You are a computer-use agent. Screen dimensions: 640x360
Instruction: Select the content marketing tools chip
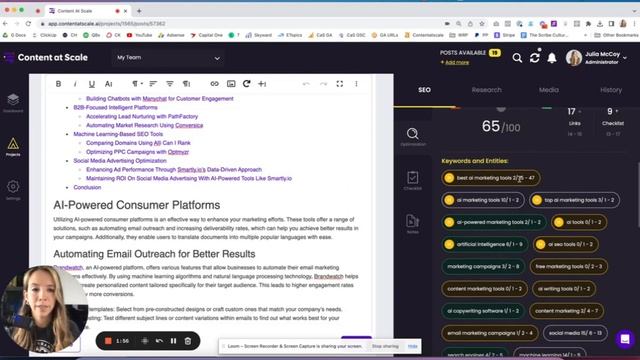pos(484,289)
